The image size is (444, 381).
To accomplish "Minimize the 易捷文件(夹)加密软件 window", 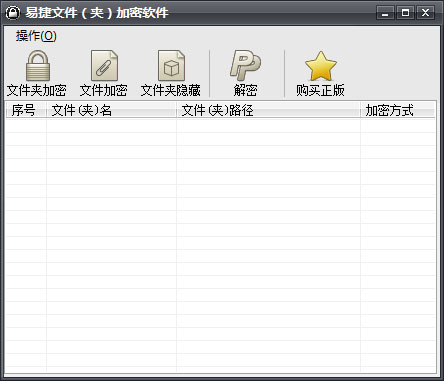I will click(385, 13).
